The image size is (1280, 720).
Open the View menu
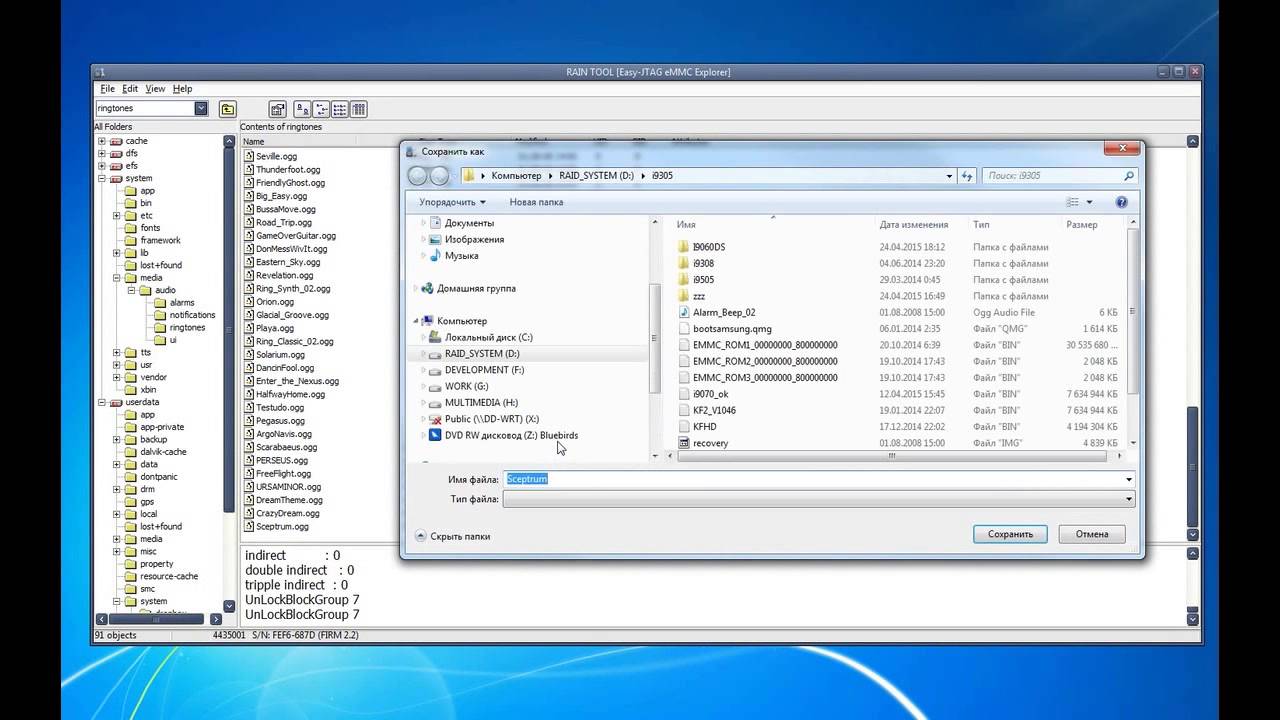click(x=155, y=89)
